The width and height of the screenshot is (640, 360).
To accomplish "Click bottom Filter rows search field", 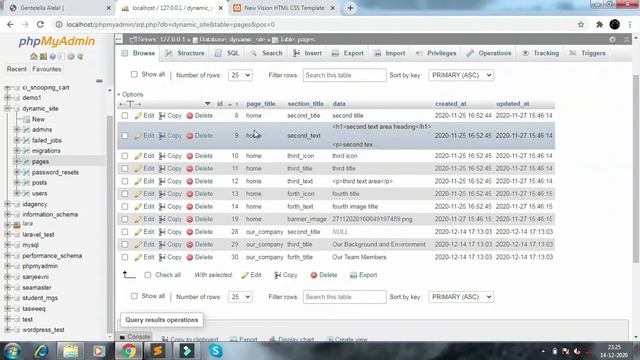I will pyautogui.click(x=344, y=297).
